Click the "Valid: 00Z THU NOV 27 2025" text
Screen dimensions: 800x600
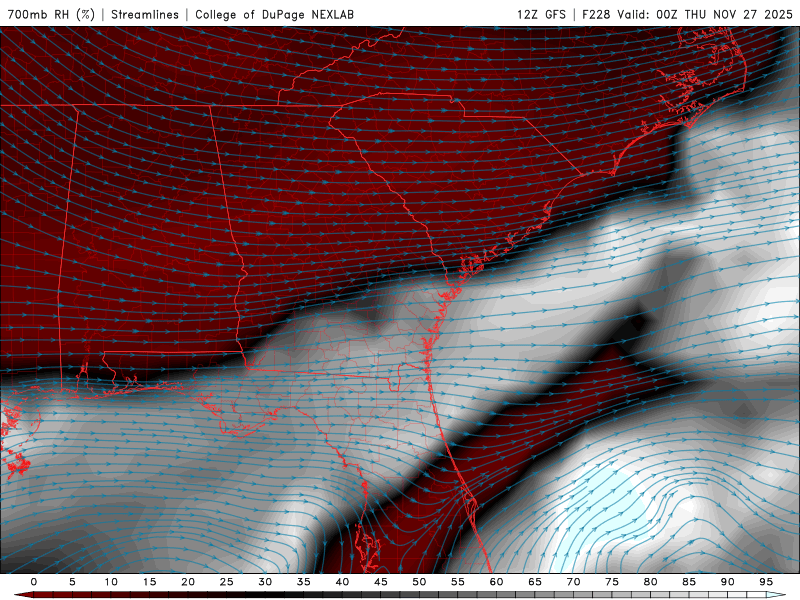coord(705,14)
